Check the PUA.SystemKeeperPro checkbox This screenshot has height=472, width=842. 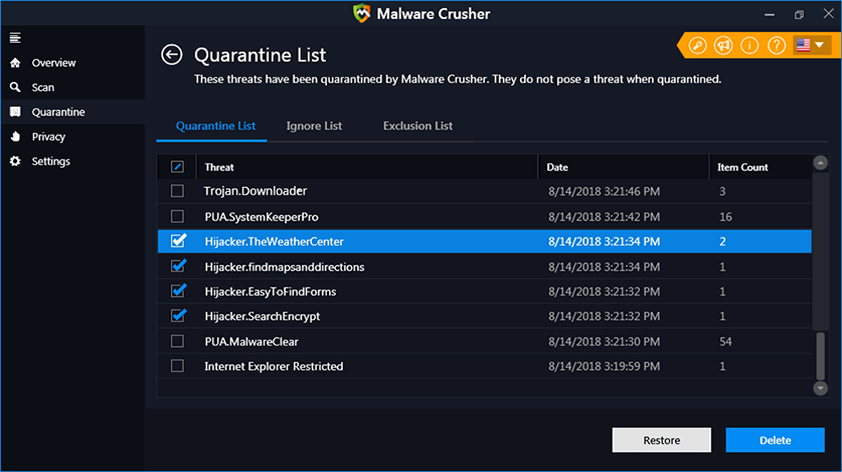click(x=177, y=216)
